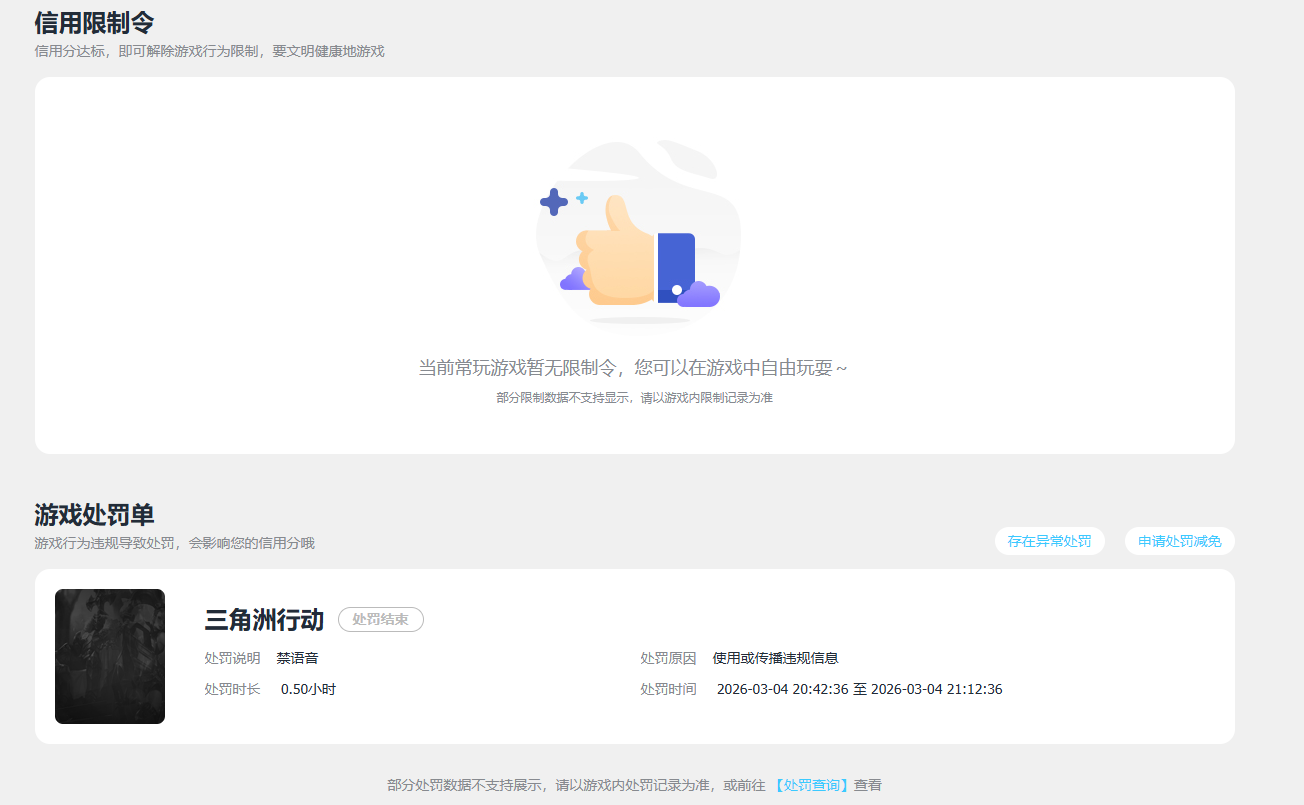1304x805 pixels.
Task: Click the 存在异常处罚 button
Action: [x=1049, y=541]
